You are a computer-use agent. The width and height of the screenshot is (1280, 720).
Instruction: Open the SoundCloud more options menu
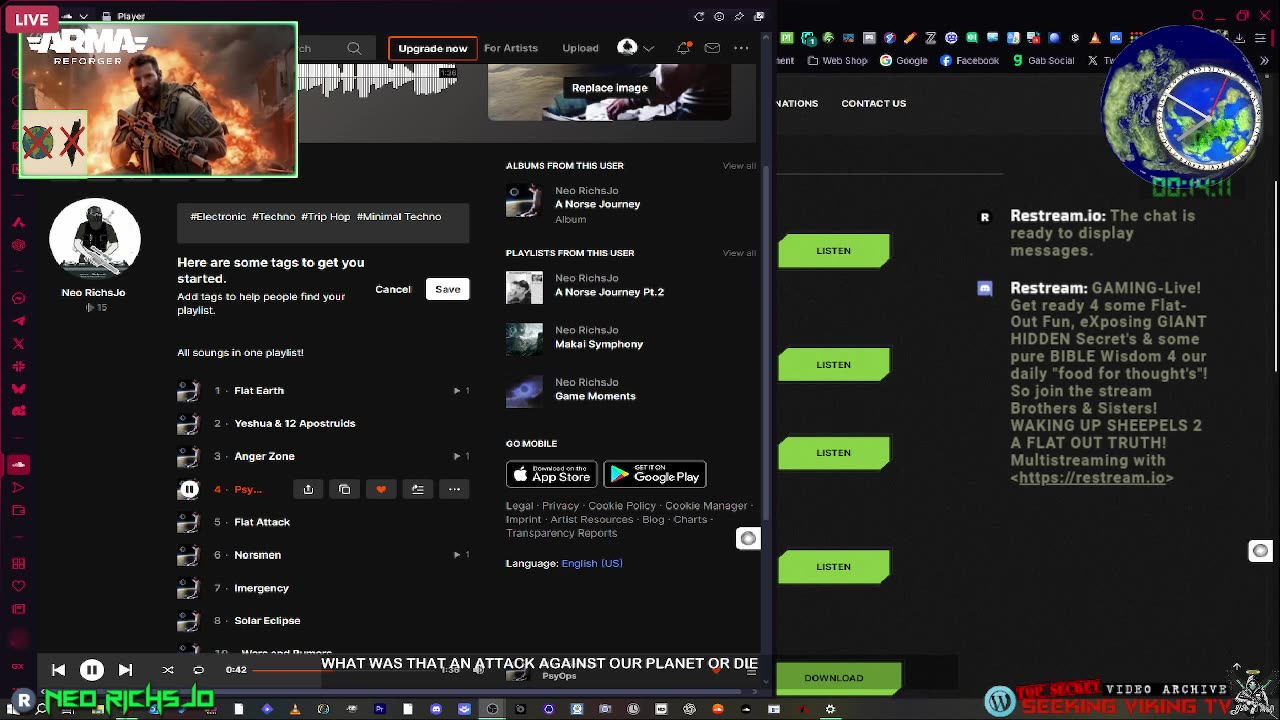pyautogui.click(x=741, y=48)
